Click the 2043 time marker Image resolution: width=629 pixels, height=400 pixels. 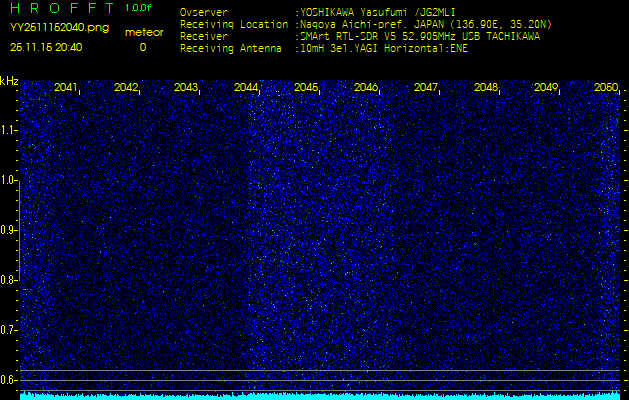185,87
